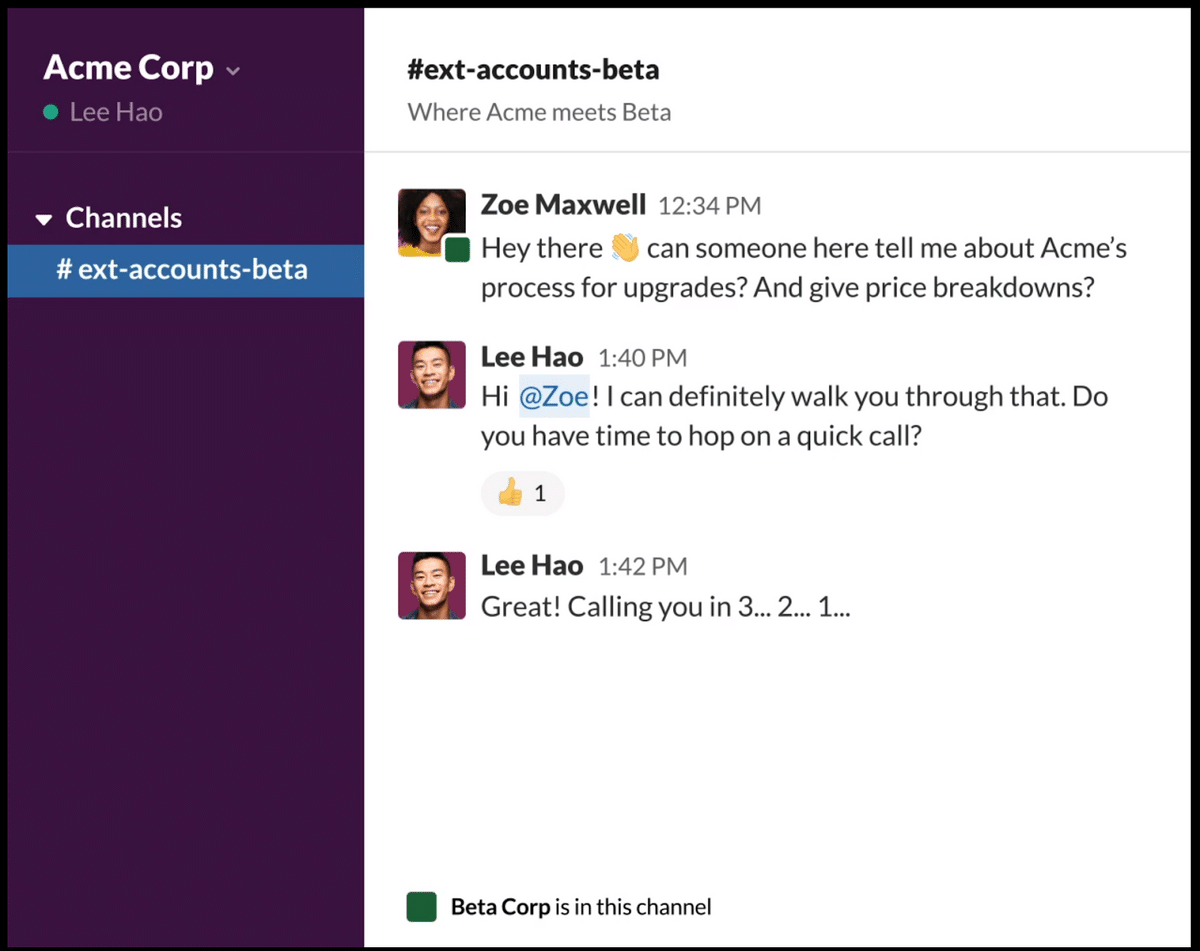Click the #ext-accounts-beta channel header title
This screenshot has height=951, width=1200.
coord(533,70)
